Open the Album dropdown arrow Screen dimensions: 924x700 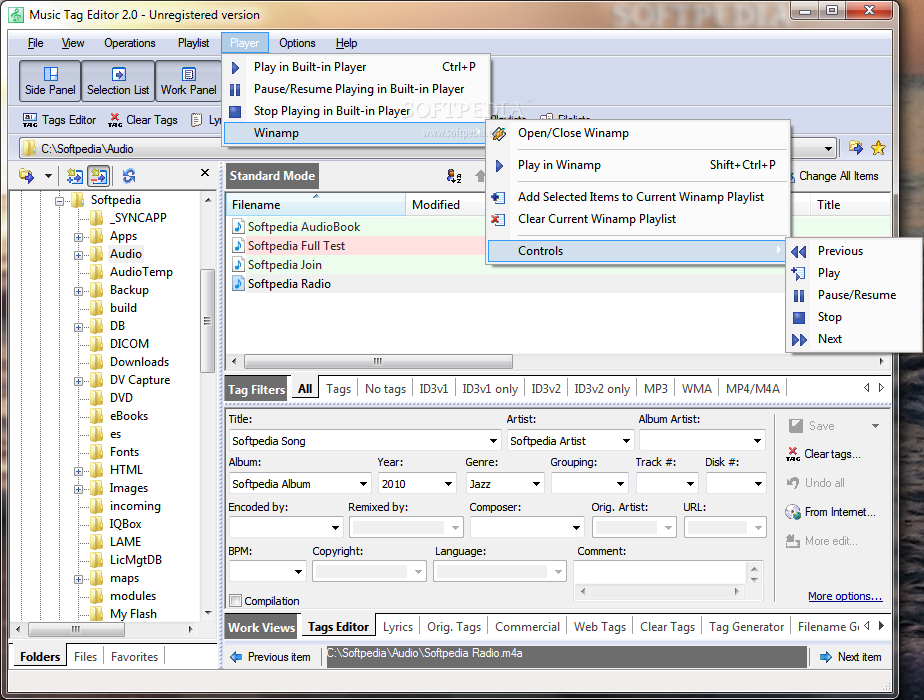pos(364,484)
